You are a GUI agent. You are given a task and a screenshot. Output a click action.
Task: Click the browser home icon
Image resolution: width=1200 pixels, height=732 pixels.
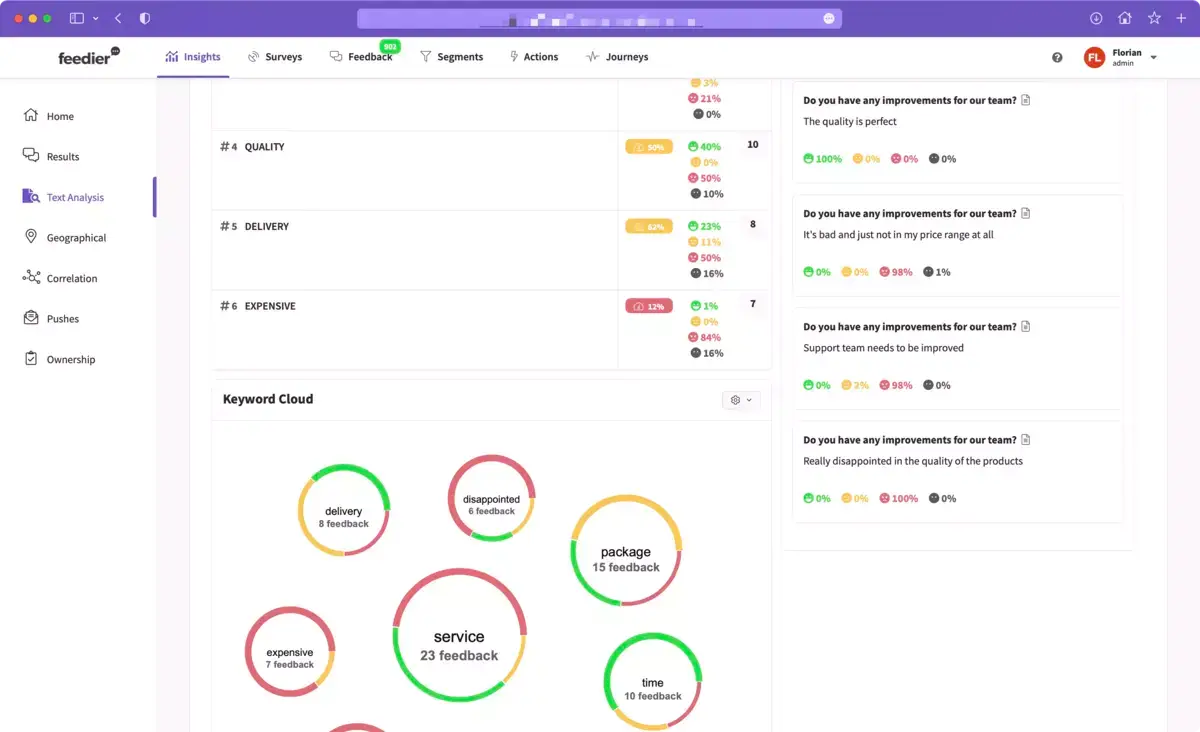pos(1125,18)
